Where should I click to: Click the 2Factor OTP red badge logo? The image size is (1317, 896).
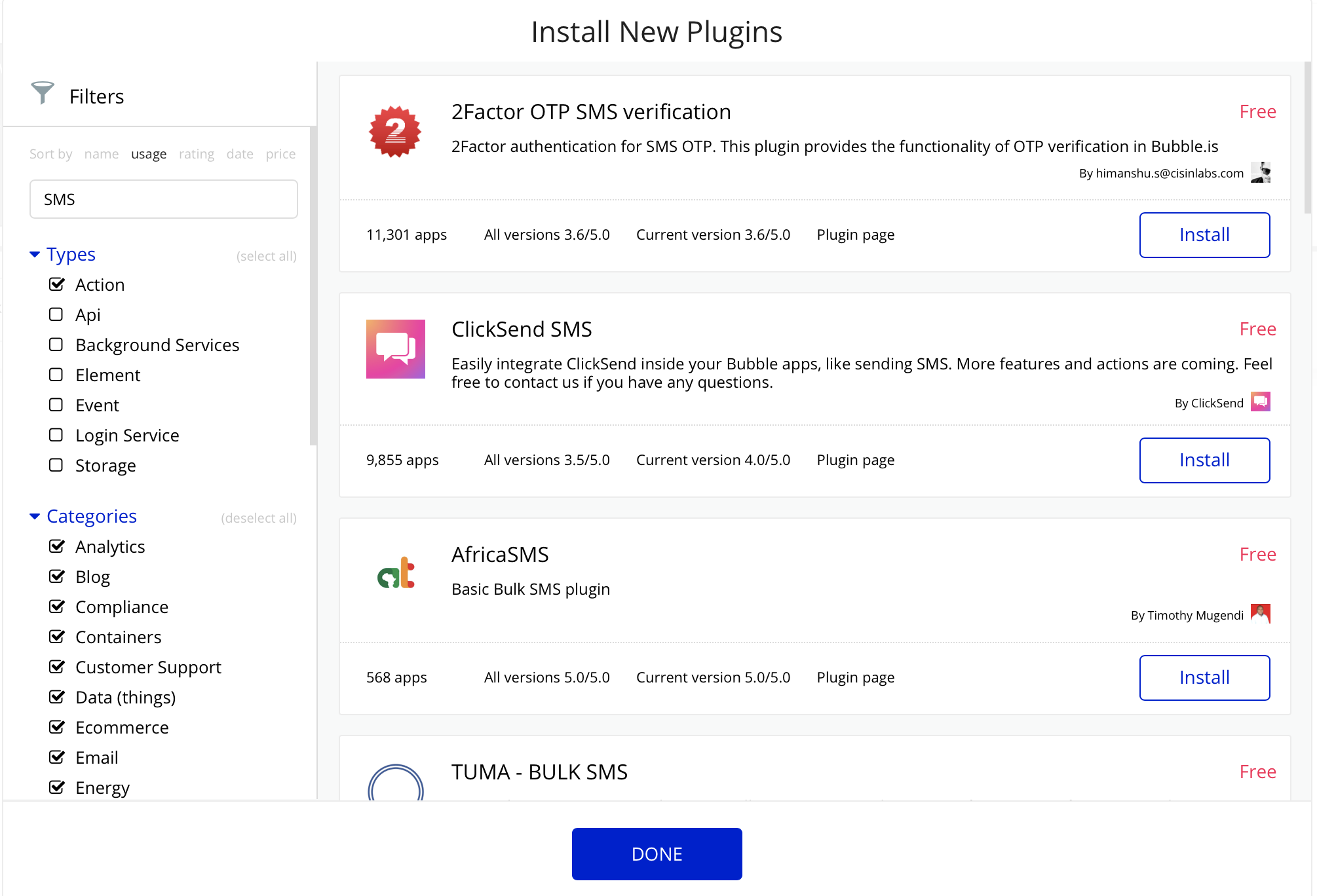pyautogui.click(x=395, y=132)
